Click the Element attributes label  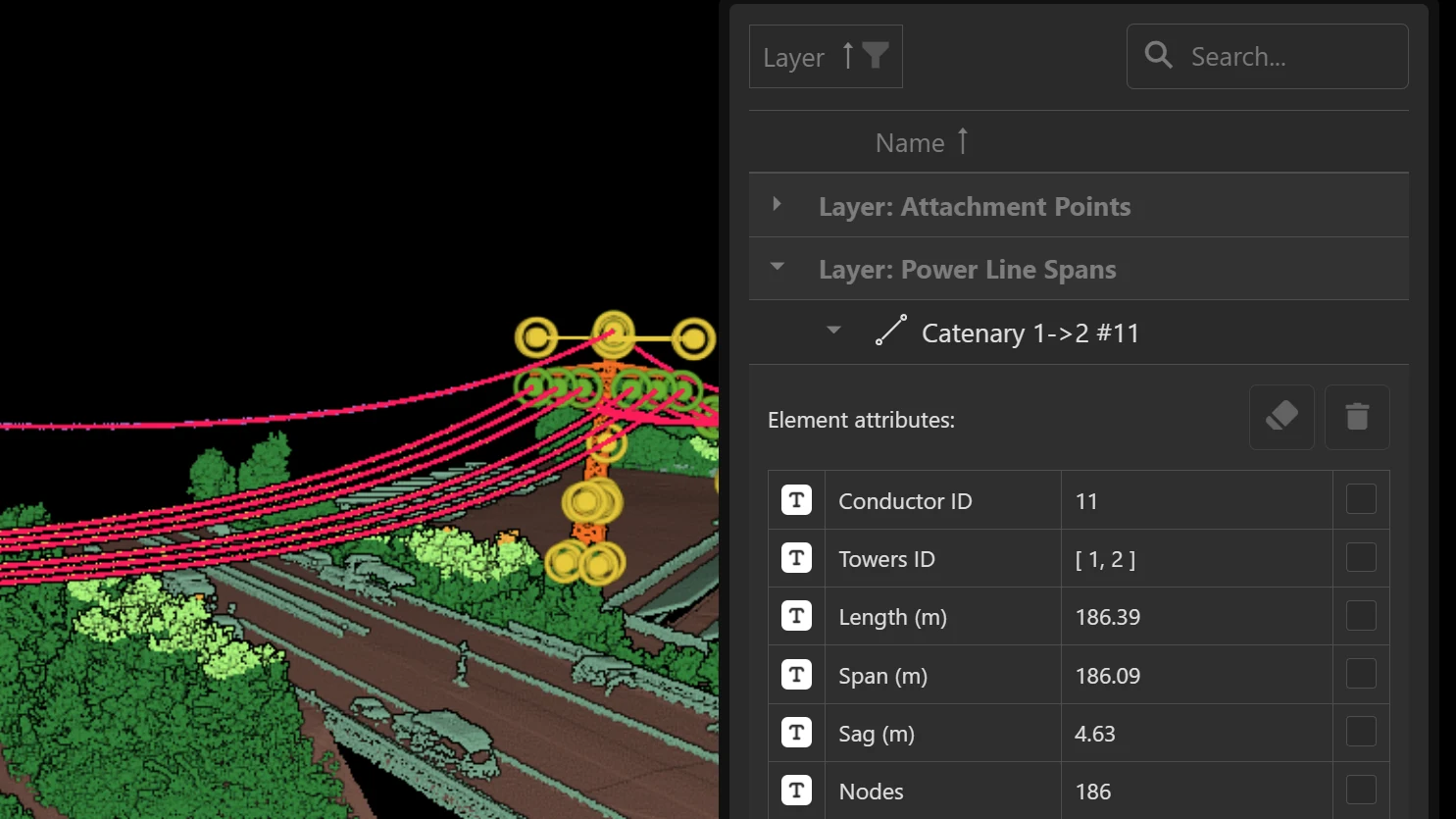861,420
